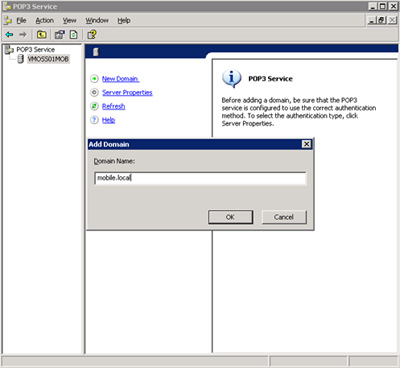Maximize the POP3 Service main window

[x=383, y=6]
